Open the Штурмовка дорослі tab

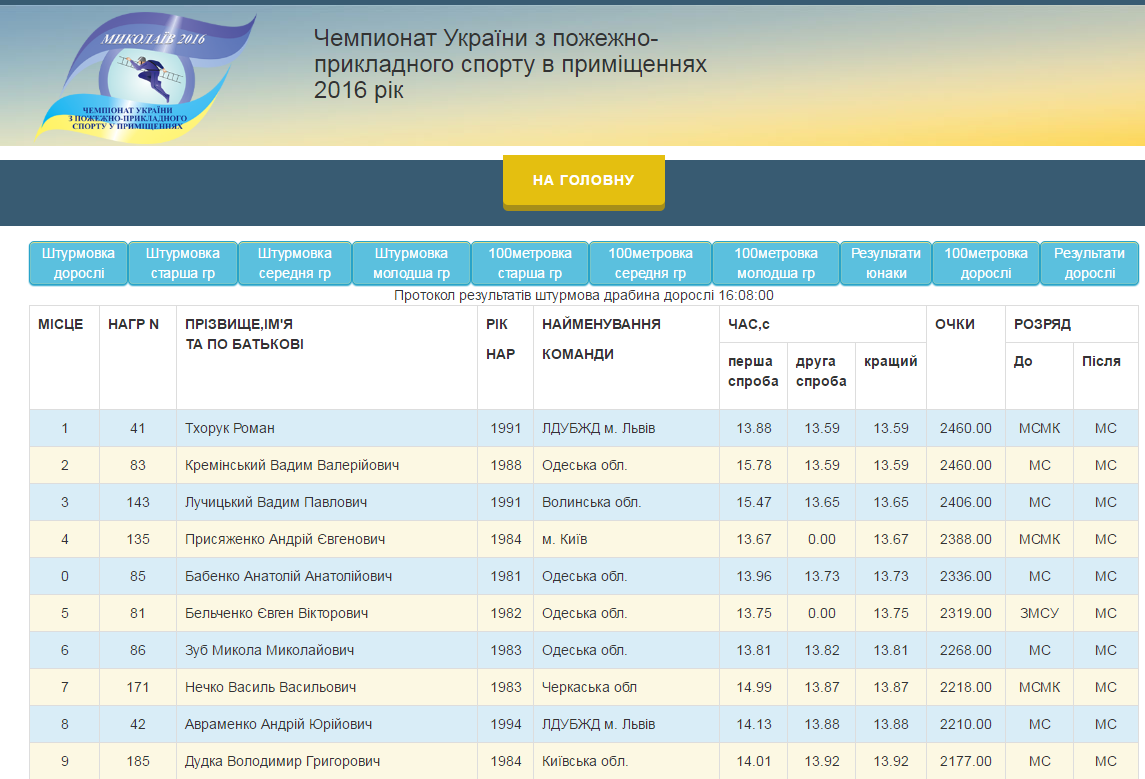[79, 264]
